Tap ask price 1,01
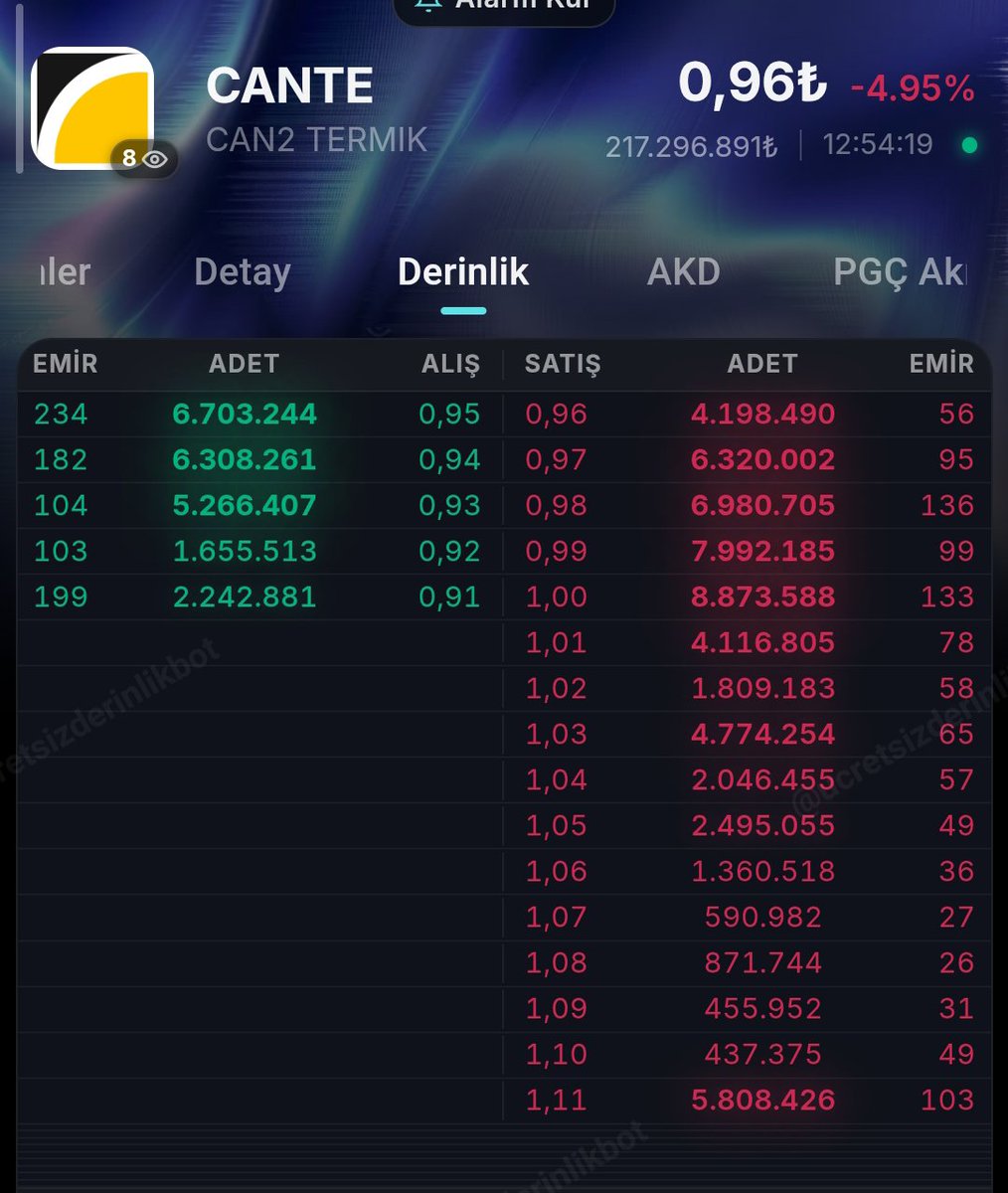The height and width of the screenshot is (1193, 1008). 557,642
